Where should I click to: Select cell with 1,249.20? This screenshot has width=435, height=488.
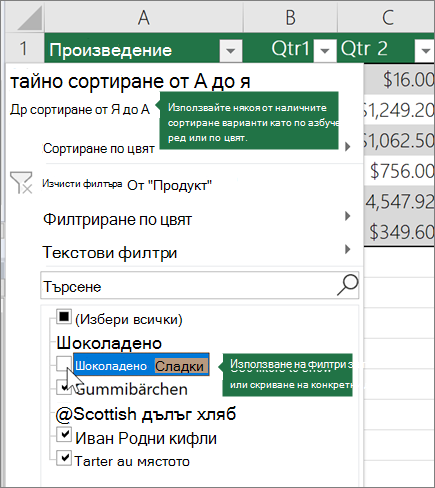(399, 110)
